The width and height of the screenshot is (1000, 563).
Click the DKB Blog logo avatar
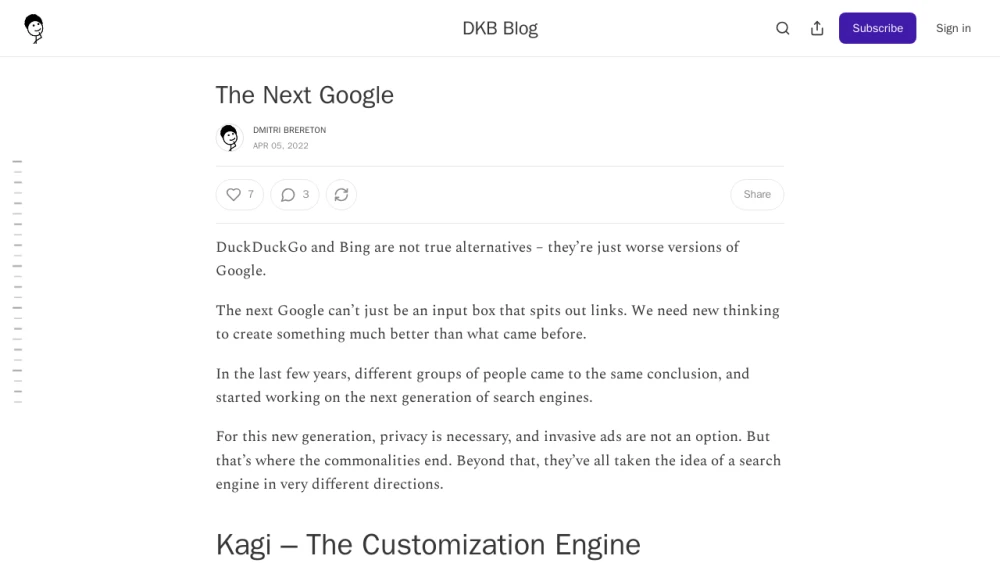34,28
